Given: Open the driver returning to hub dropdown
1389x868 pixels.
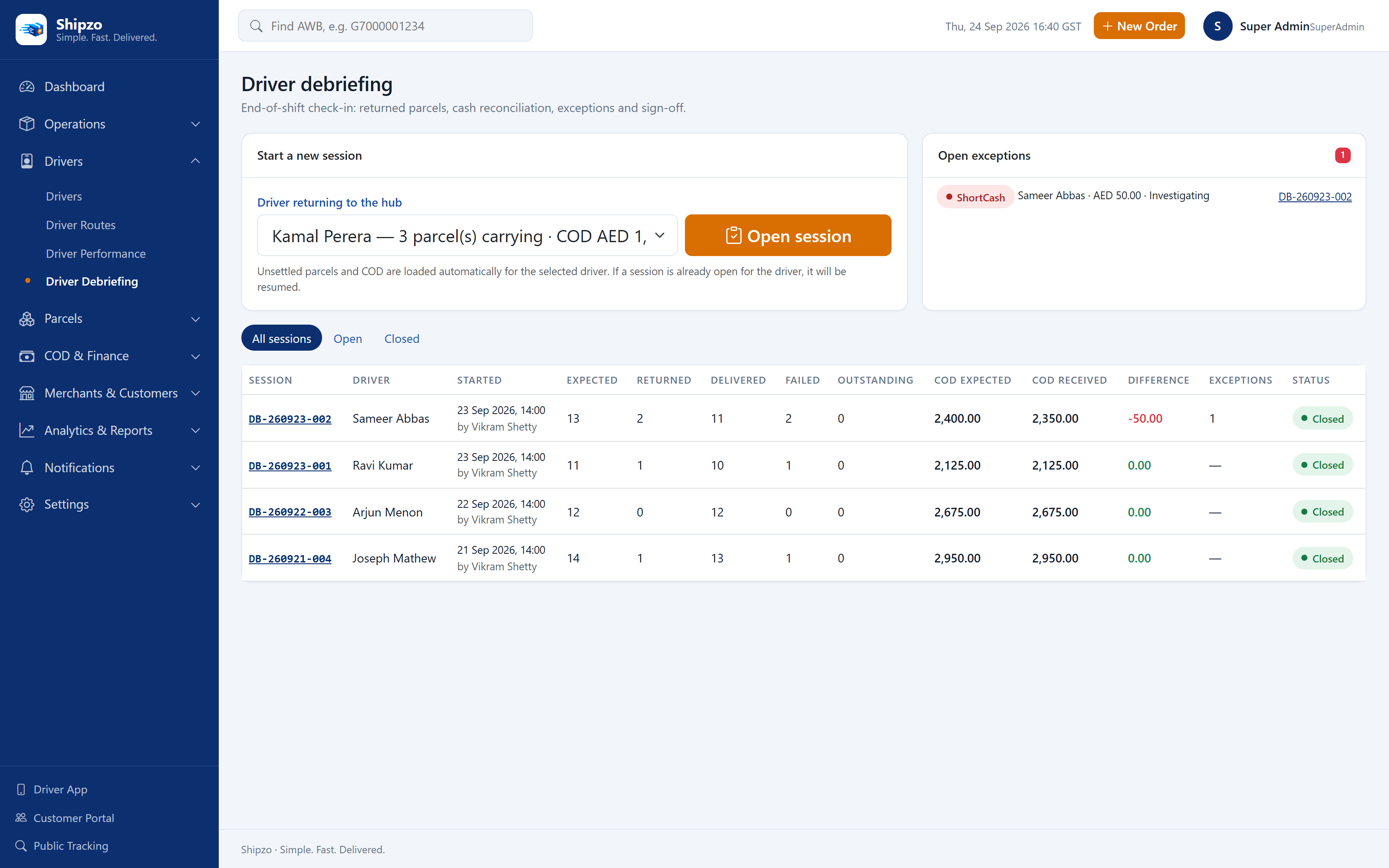Looking at the screenshot, I should click(x=467, y=235).
